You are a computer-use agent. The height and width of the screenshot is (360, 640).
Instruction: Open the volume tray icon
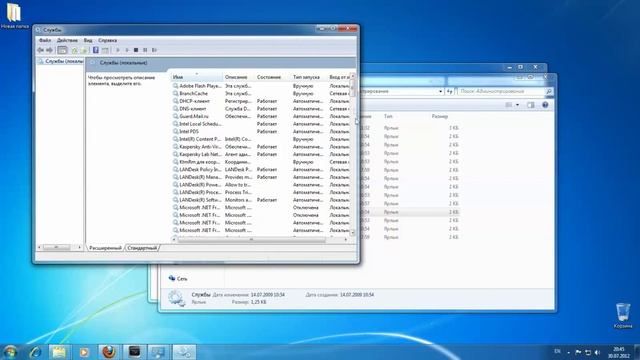coord(597,352)
